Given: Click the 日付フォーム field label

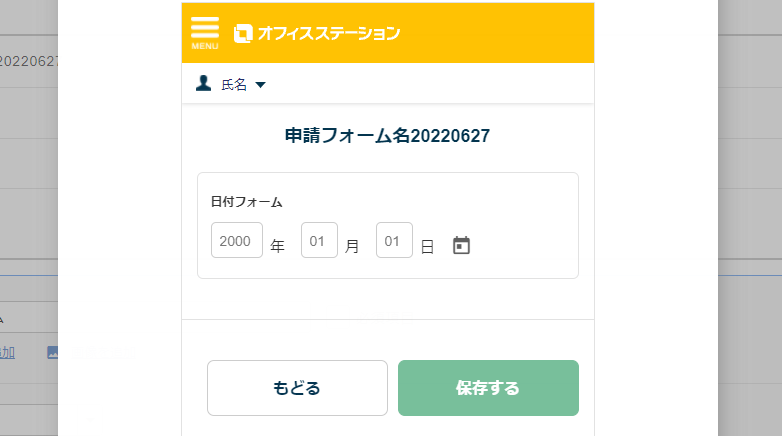Looking at the screenshot, I should (x=246, y=202).
